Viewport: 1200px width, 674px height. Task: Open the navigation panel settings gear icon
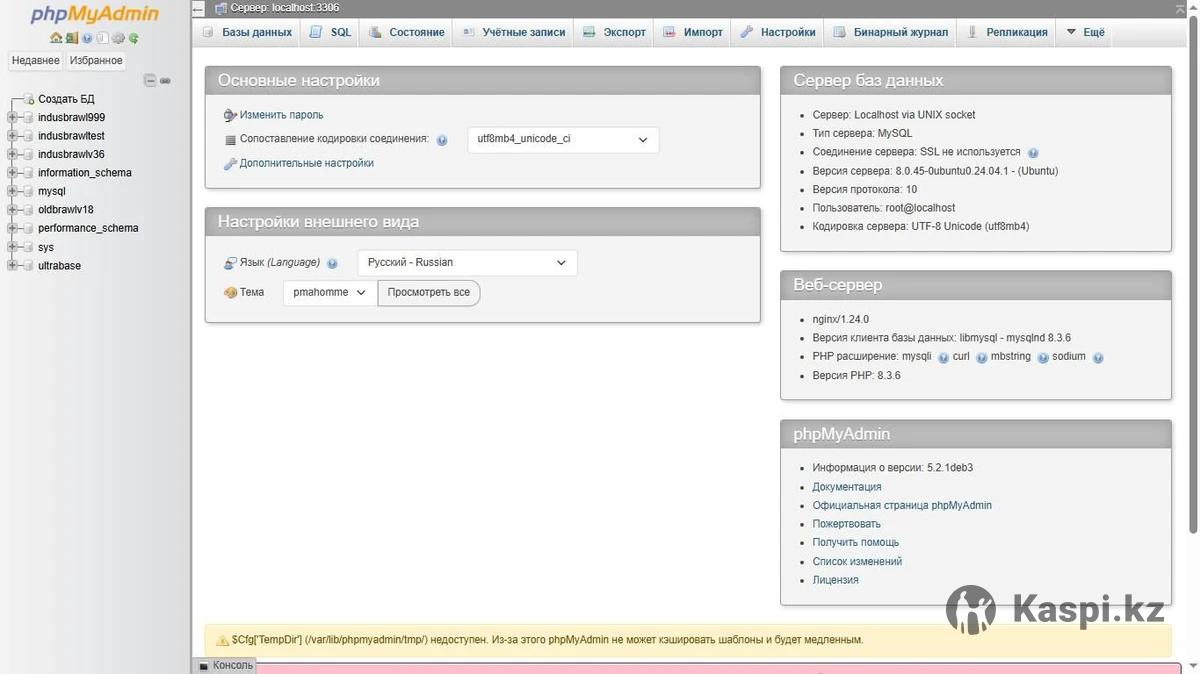(x=118, y=38)
